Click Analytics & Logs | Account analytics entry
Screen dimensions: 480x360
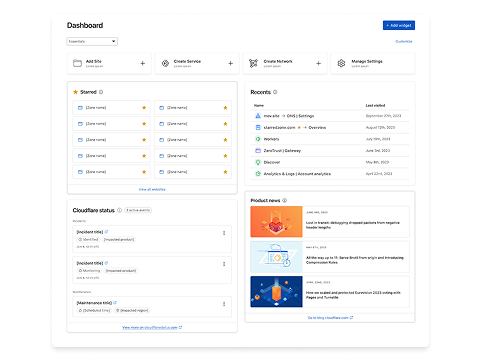[x=297, y=174]
